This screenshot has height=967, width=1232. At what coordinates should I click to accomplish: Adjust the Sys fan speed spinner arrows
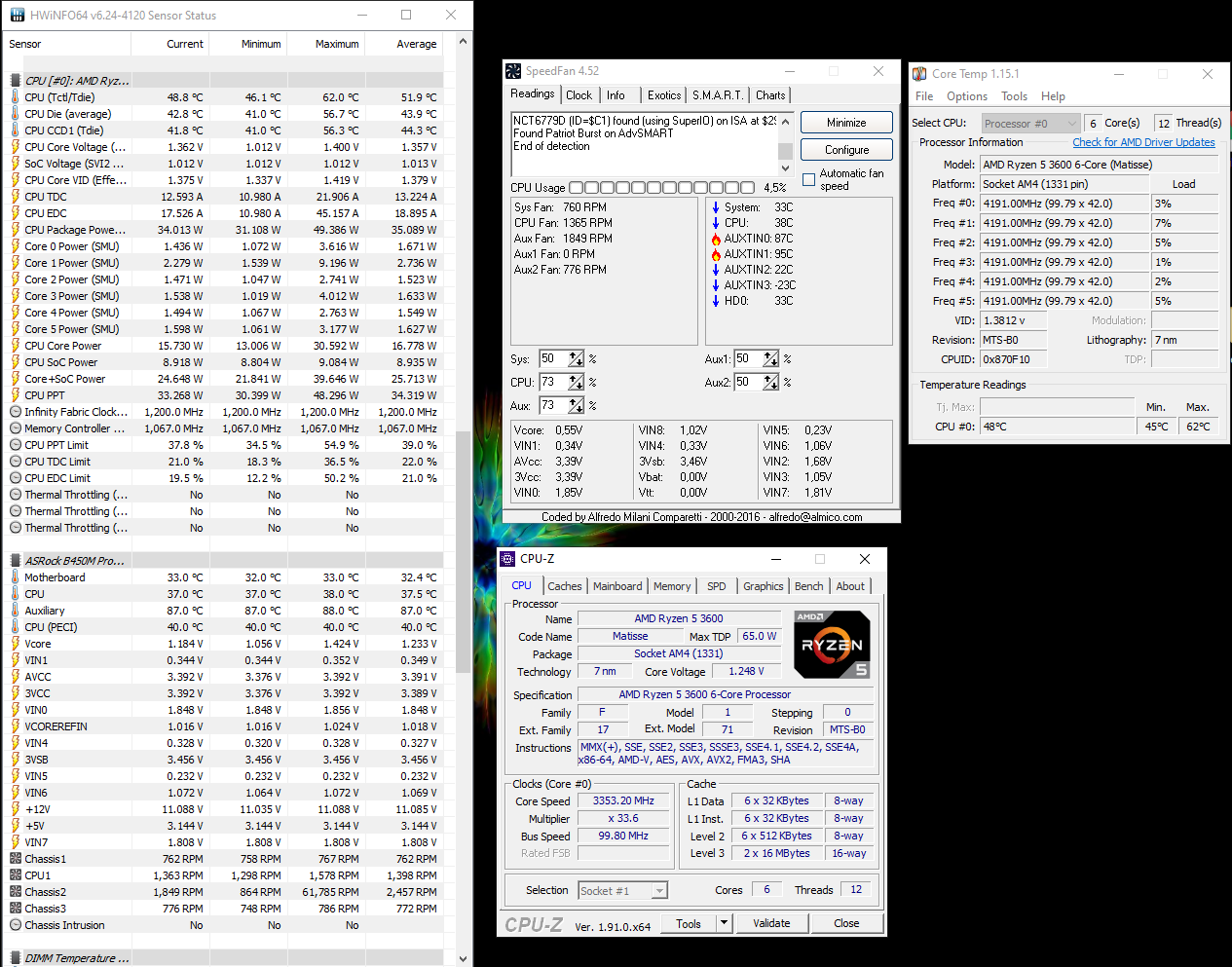[577, 358]
